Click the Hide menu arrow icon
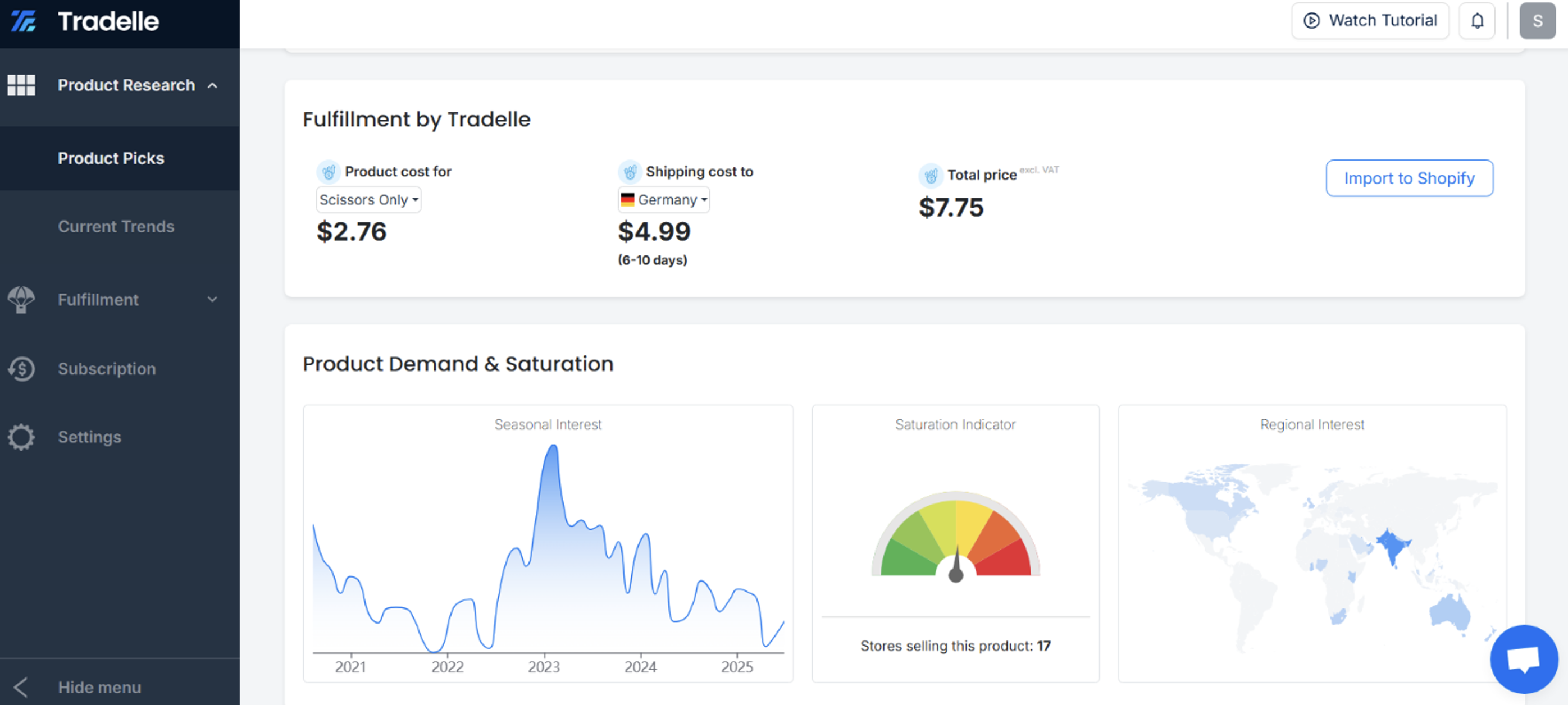1568x705 pixels. pyautogui.click(x=20, y=688)
